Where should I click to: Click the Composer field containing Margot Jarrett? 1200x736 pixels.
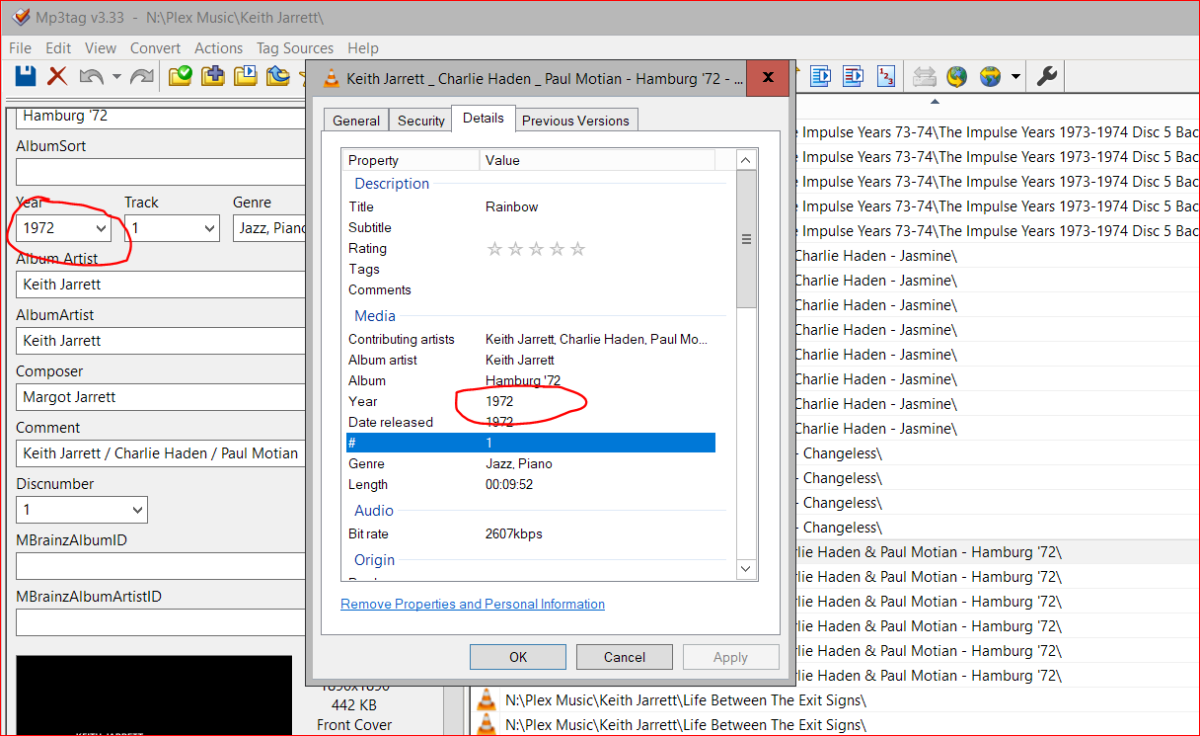pos(160,397)
